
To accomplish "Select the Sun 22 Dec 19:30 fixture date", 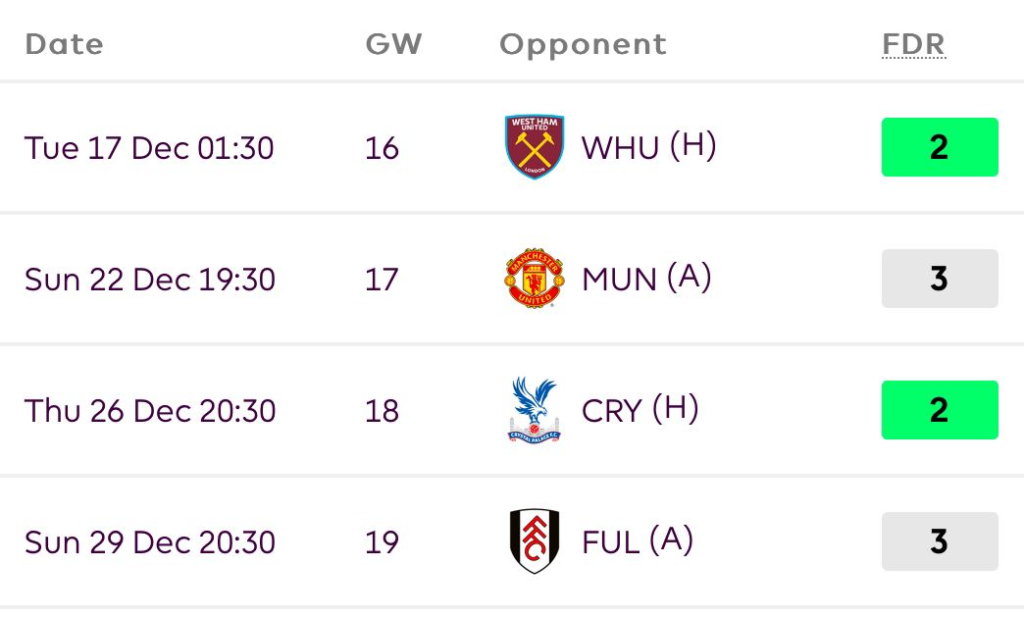I will tap(150, 279).
